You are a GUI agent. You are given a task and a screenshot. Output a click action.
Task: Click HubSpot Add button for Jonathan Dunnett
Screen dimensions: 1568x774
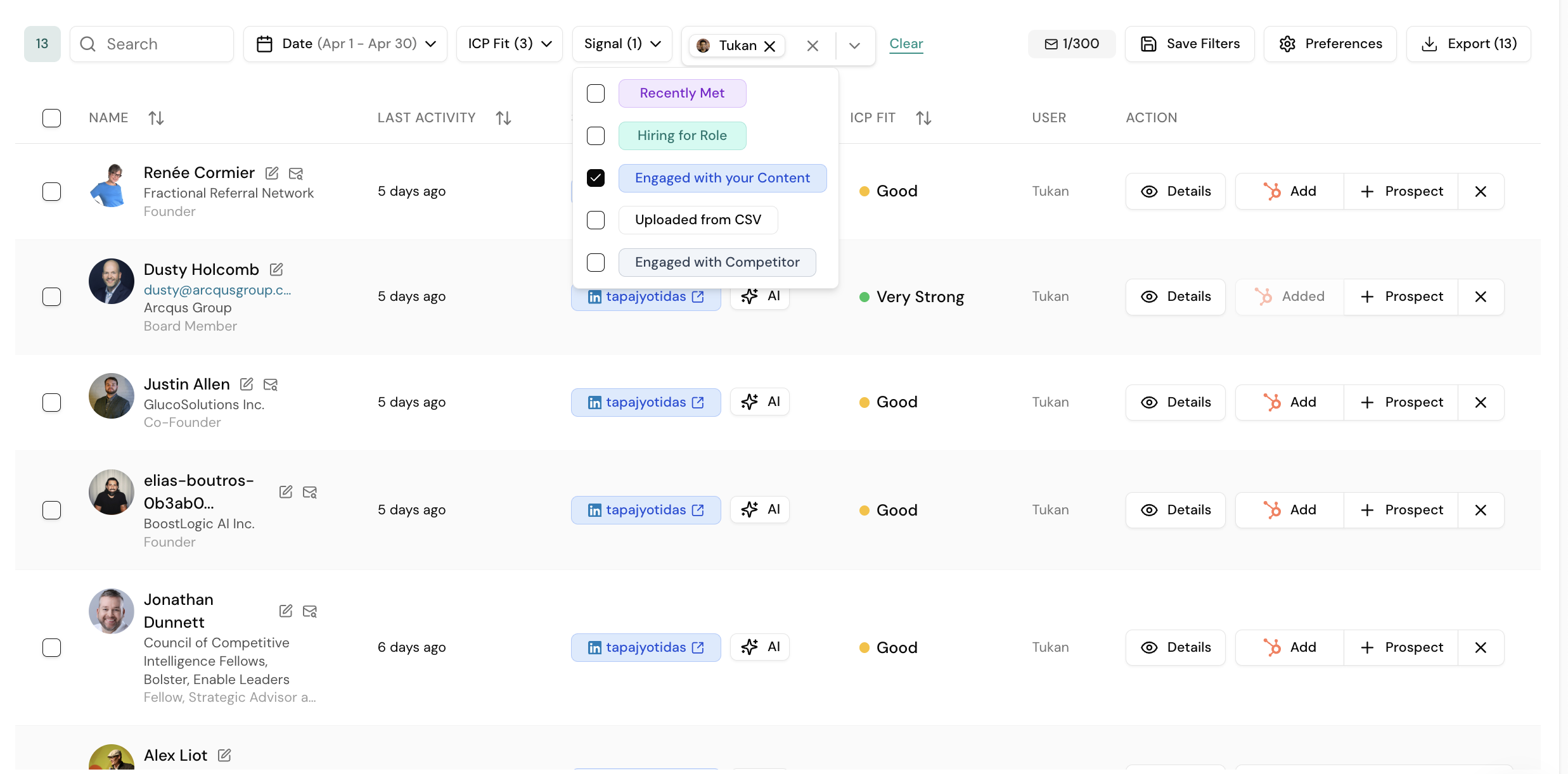pyautogui.click(x=1289, y=647)
